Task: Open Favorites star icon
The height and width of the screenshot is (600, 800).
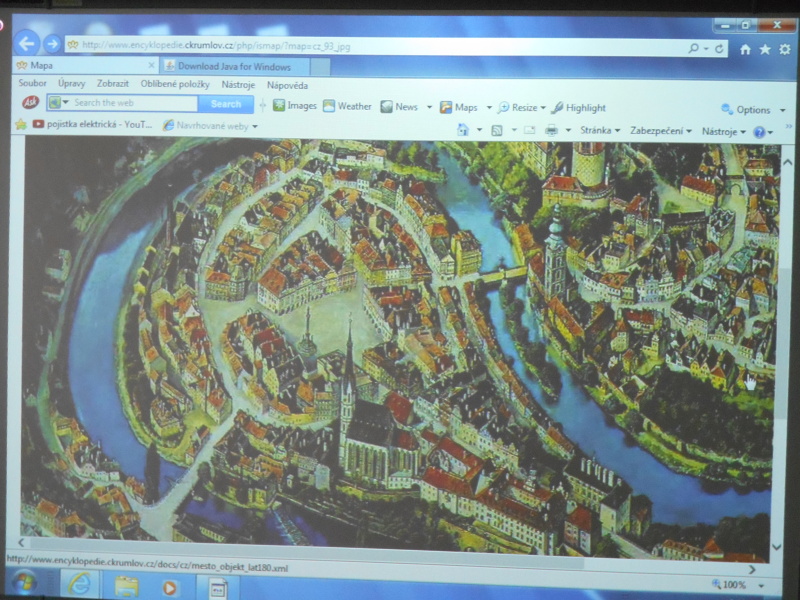Action: (x=765, y=49)
